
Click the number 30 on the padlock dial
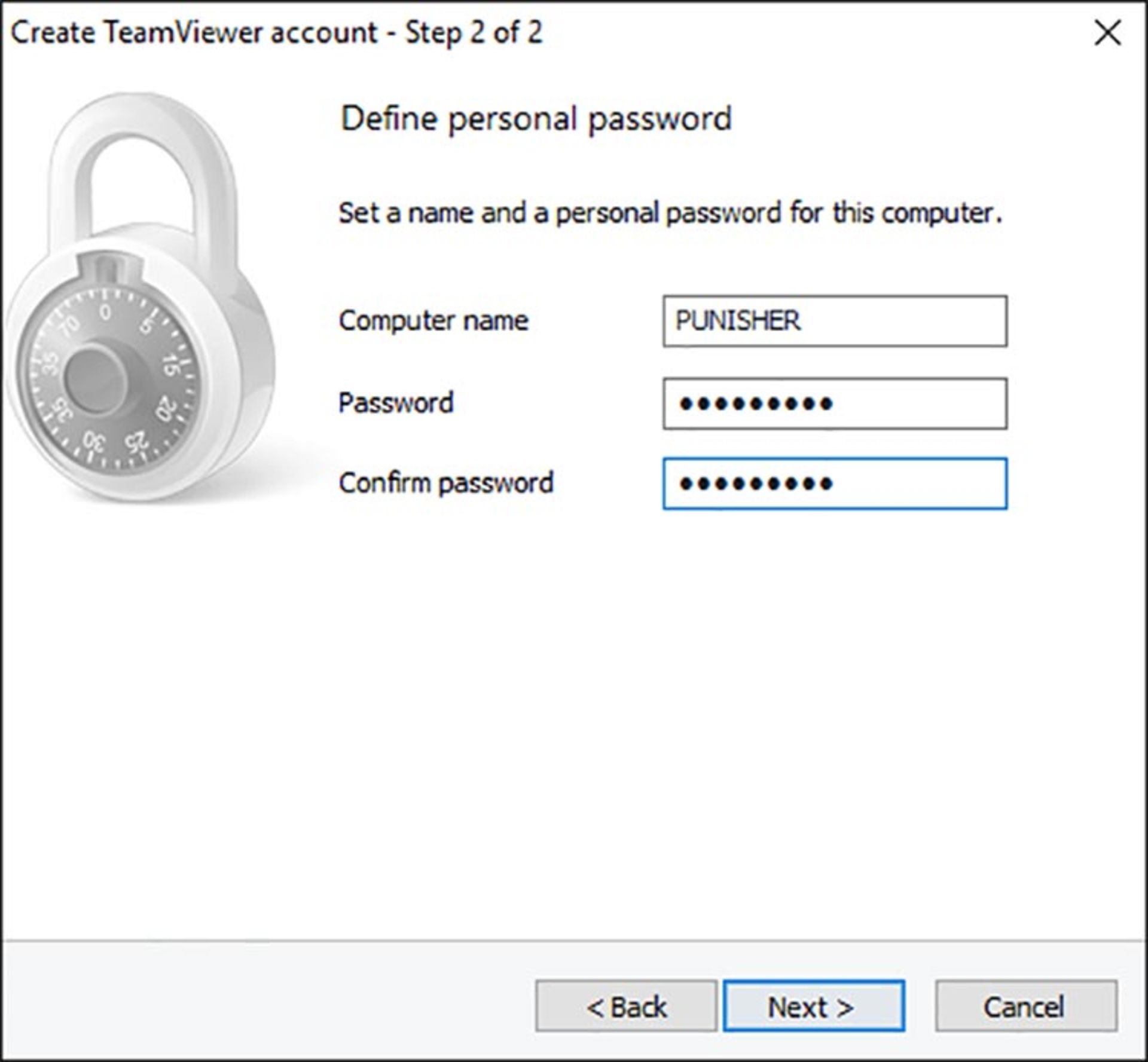(94, 442)
